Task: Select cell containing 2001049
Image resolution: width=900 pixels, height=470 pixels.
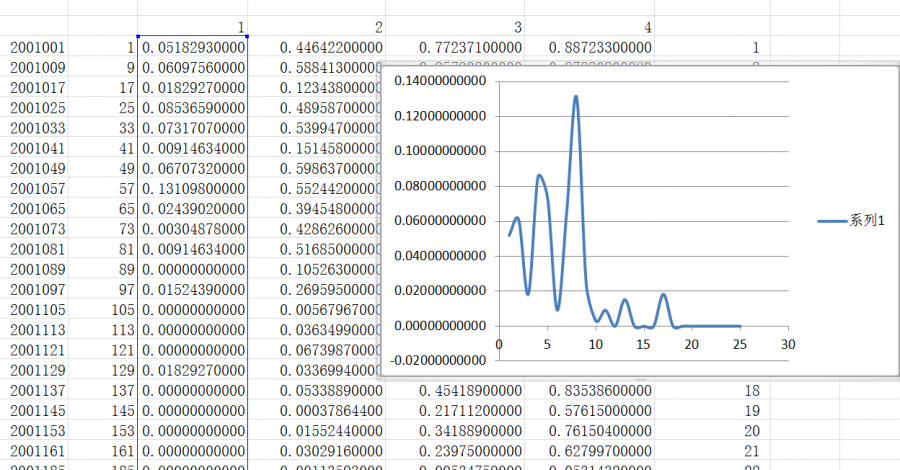Action: pos(34,168)
